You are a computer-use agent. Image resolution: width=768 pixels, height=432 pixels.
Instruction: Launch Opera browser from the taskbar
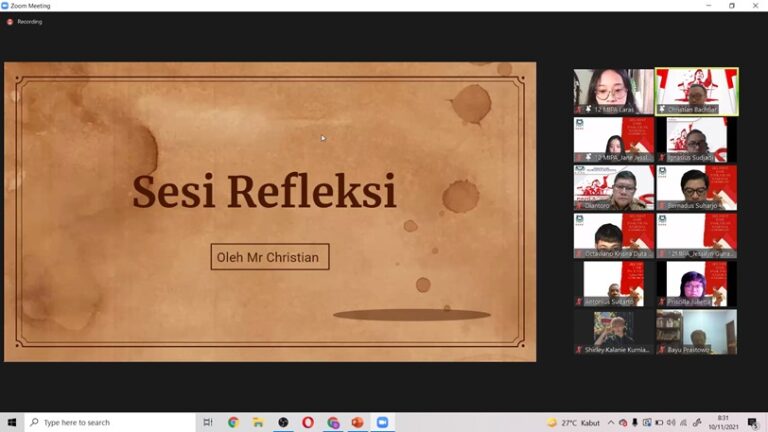(x=308, y=423)
